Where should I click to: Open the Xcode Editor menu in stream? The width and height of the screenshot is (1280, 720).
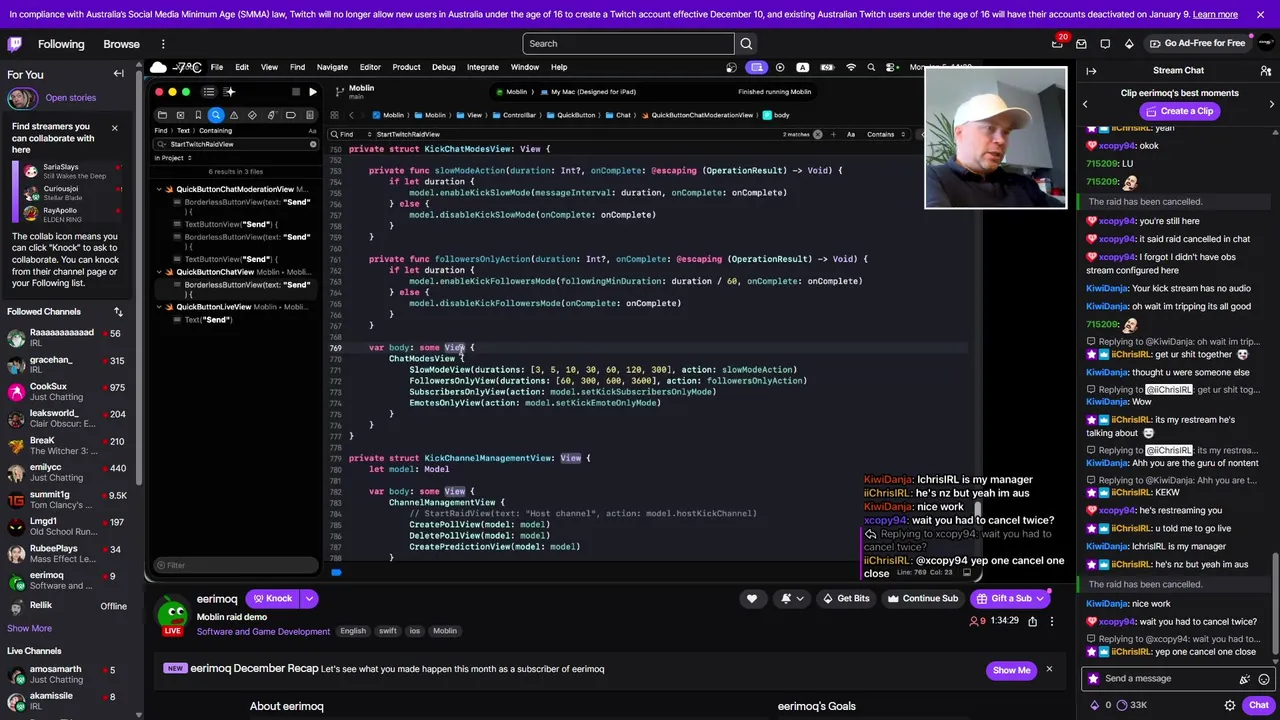[x=370, y=67]
